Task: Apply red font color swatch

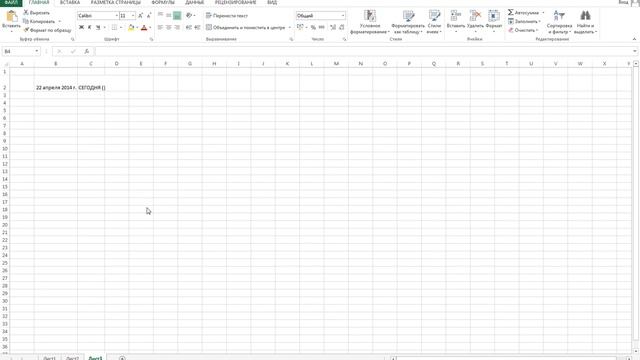Action: (144, 27)
